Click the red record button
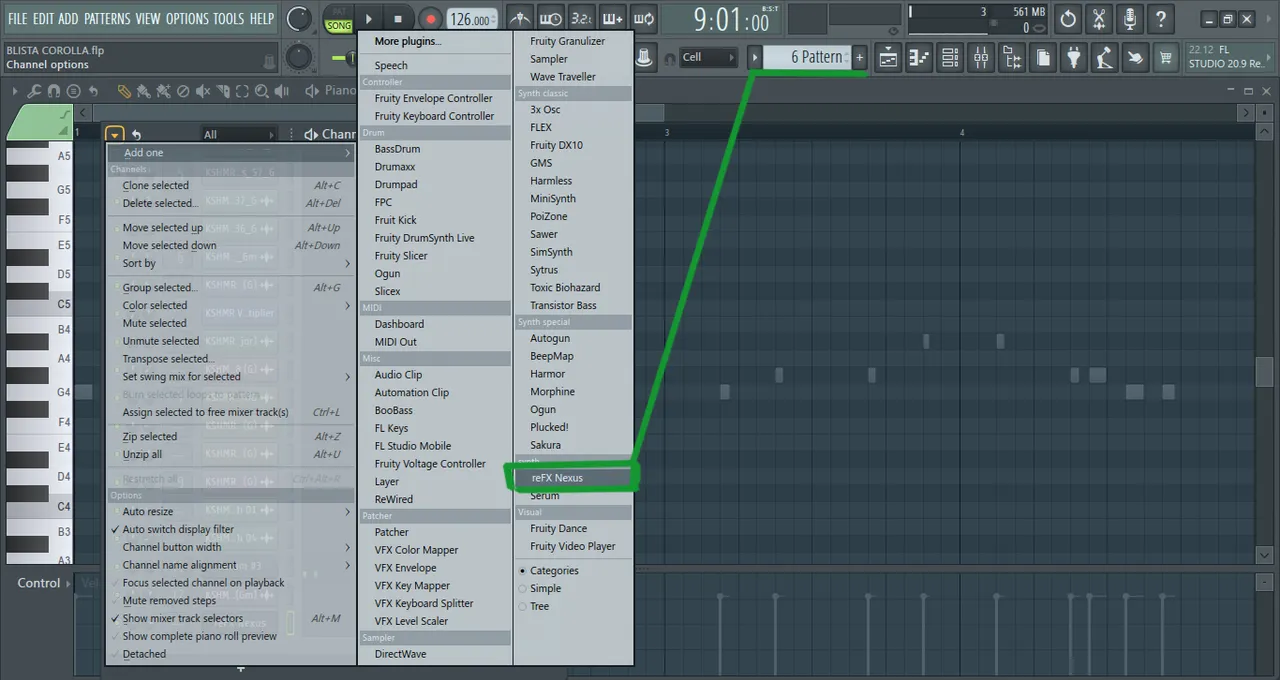 [x=431, y=18]
